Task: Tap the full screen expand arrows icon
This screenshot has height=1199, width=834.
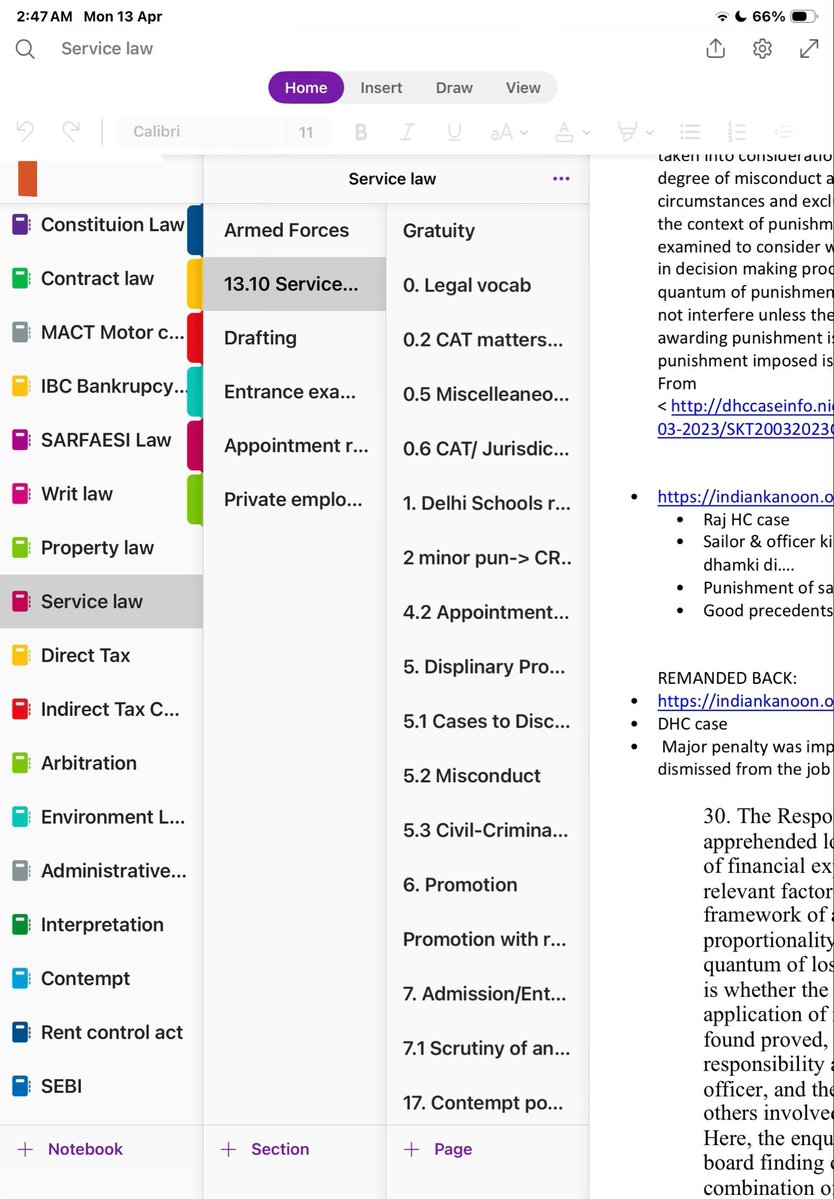Action: pos(809,49)
